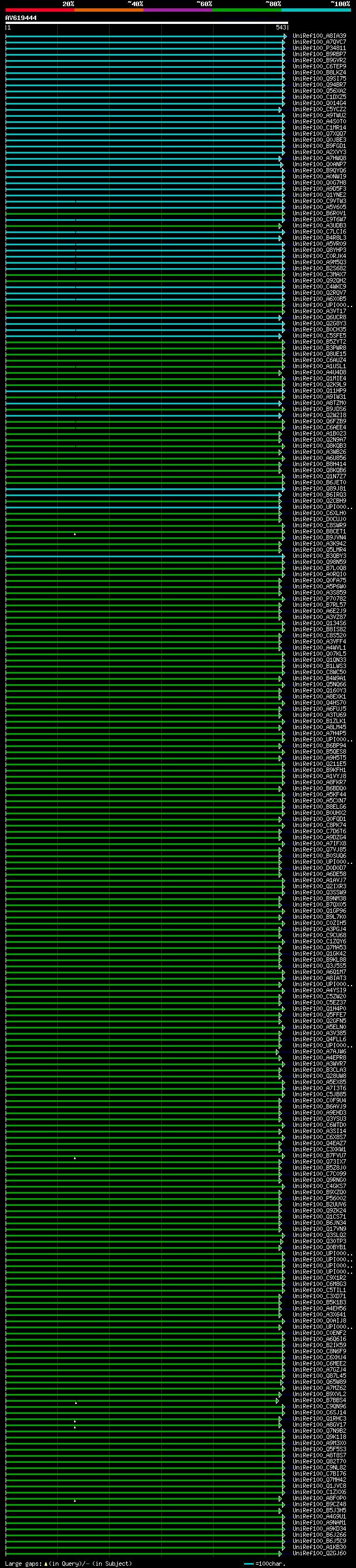Click the UniRef100_B6BDQ0 label
Viewport: 356px width, 1568px height.
click(x=319, y=788)
